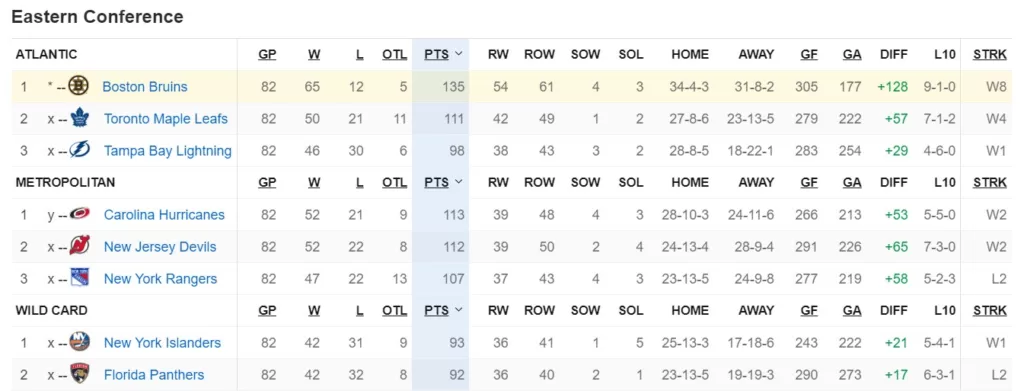Click the Tampa Bay Lightning logo icon

point(80,150)
